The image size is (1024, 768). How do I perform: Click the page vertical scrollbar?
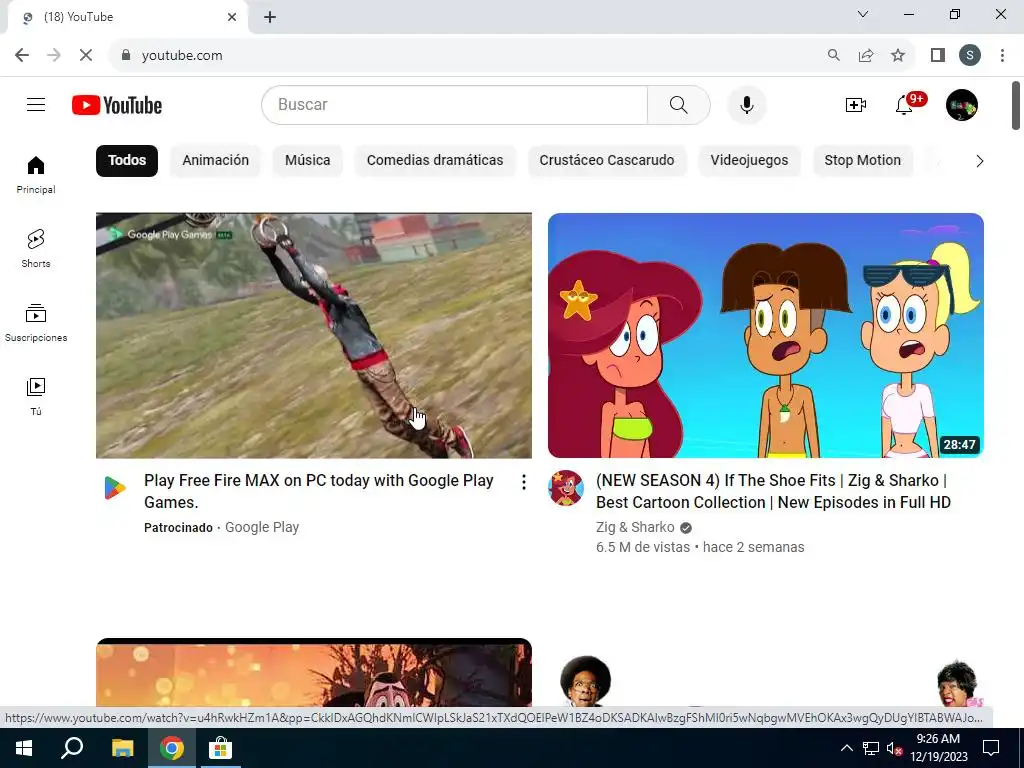1016,105
